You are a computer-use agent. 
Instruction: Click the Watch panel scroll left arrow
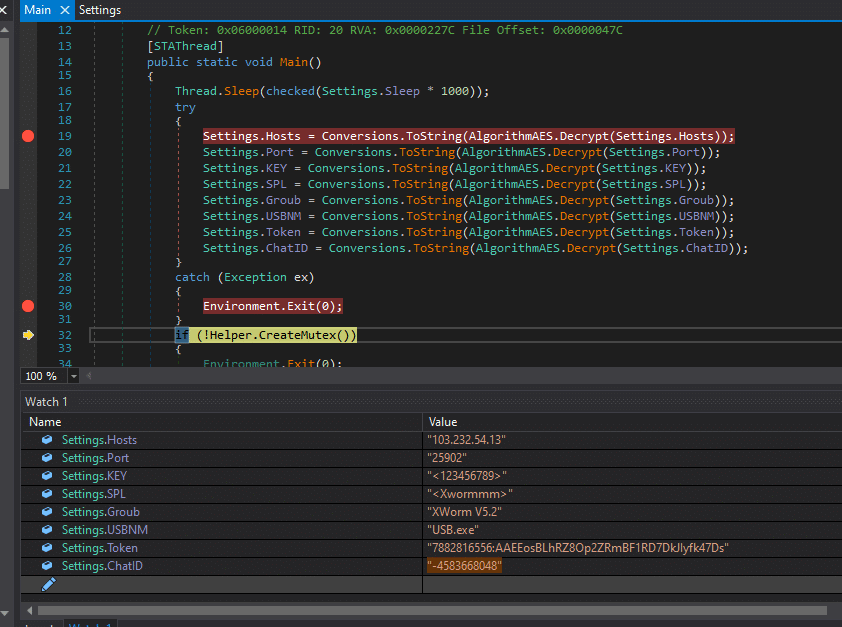click(30, 610)
